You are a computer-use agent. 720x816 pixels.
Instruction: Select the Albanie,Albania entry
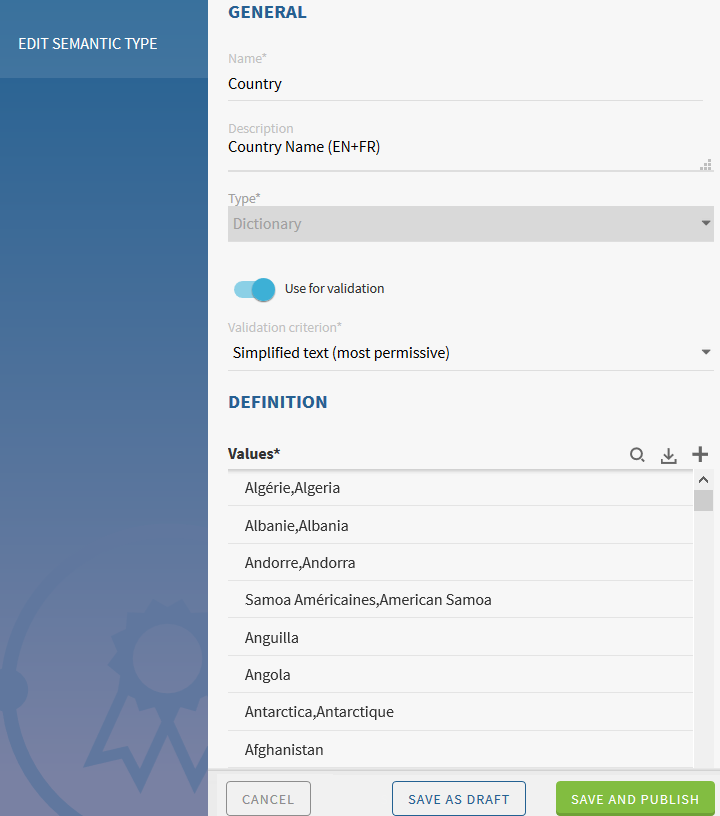(460, 525)
